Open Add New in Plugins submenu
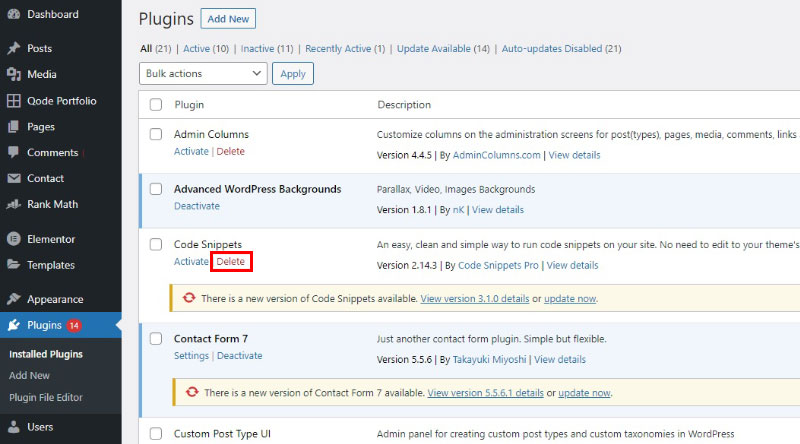 [x=29, y=375]
